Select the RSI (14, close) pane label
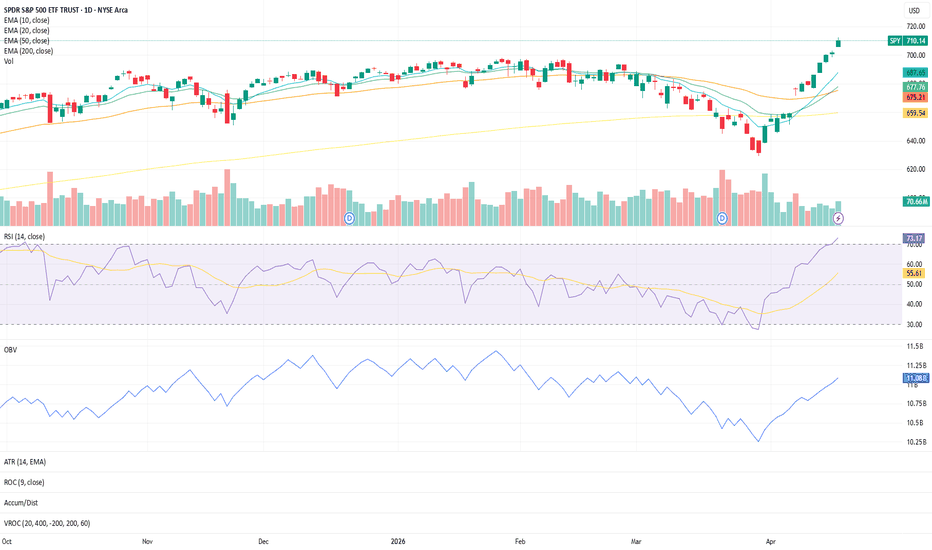This screenshot has height=550, width=932. click(x=24, y=237)
